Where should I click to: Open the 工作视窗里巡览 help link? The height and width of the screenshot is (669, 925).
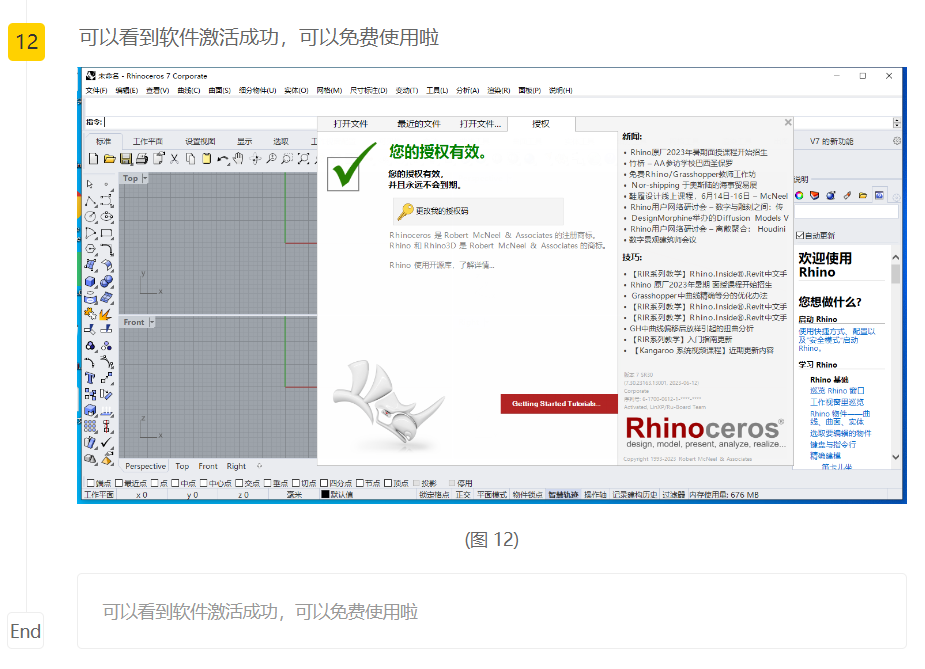coord(837,402)
